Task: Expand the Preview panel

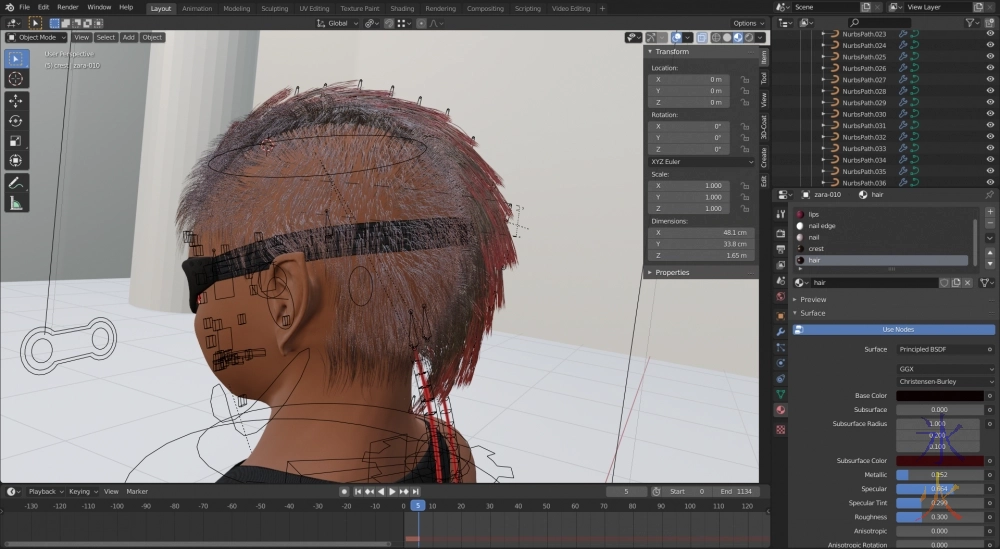Action: click(813, 299)
